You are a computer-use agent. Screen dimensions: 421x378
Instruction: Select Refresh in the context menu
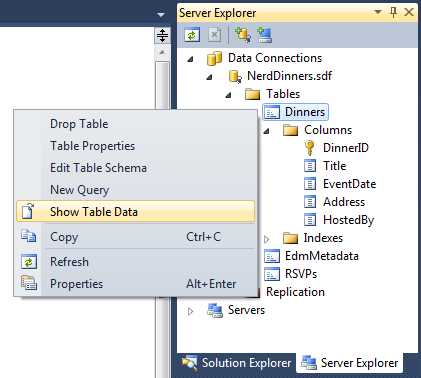tap(136, 262)
